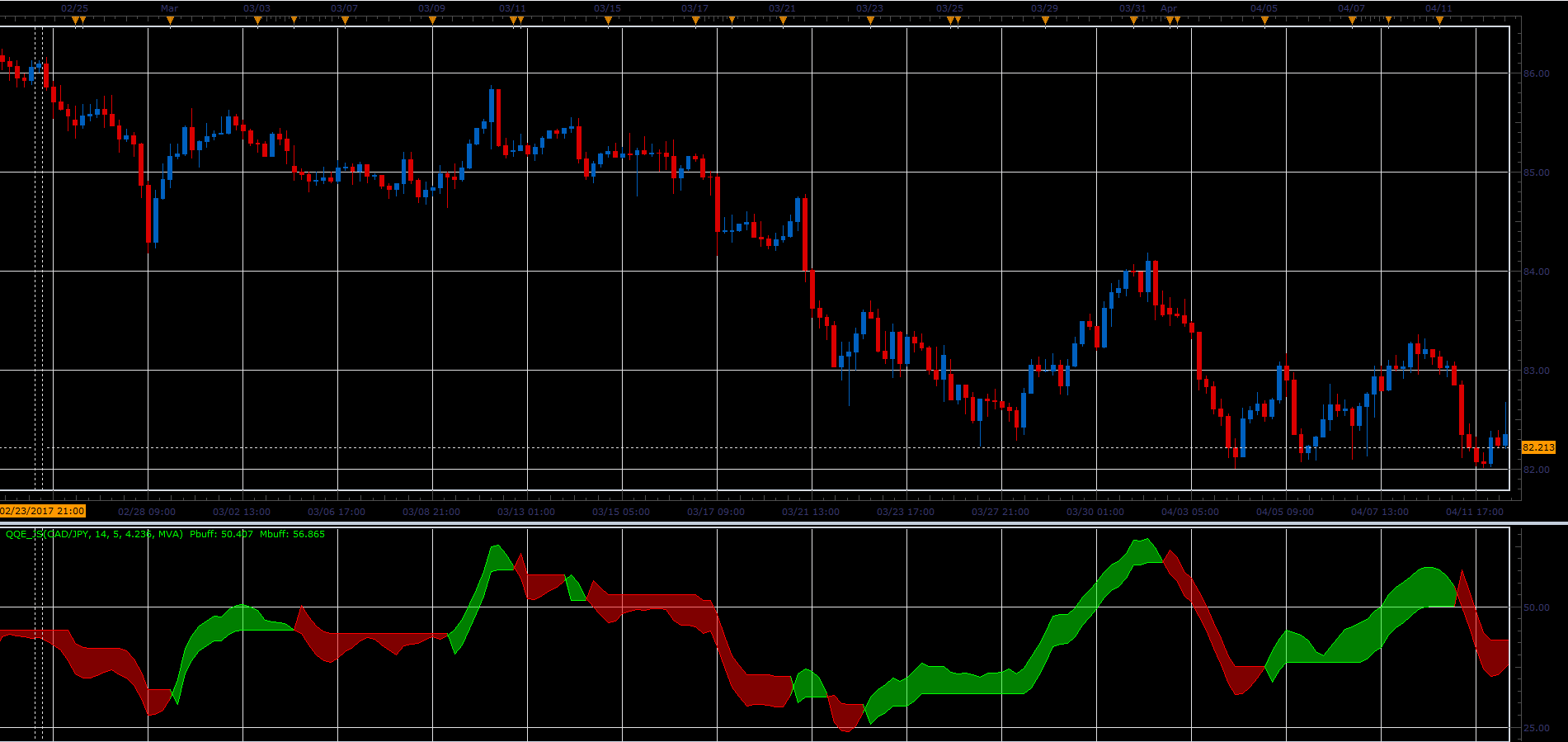The height and width of the screenshot is (742, 1568).
Task: Select the orange marker under the 03/15 date
Action: pyautogui.click(x=608, y=21)
